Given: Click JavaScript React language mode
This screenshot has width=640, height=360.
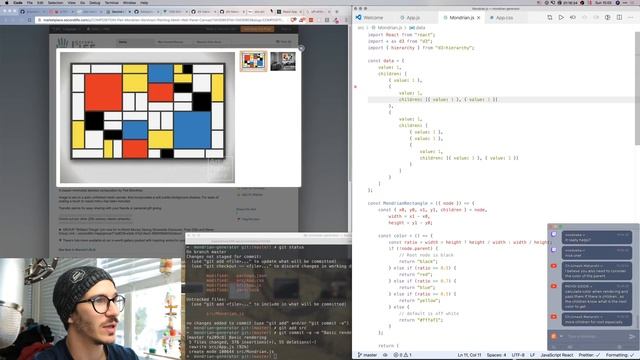Looking at the screenshot, I should [x=557, y=355].
